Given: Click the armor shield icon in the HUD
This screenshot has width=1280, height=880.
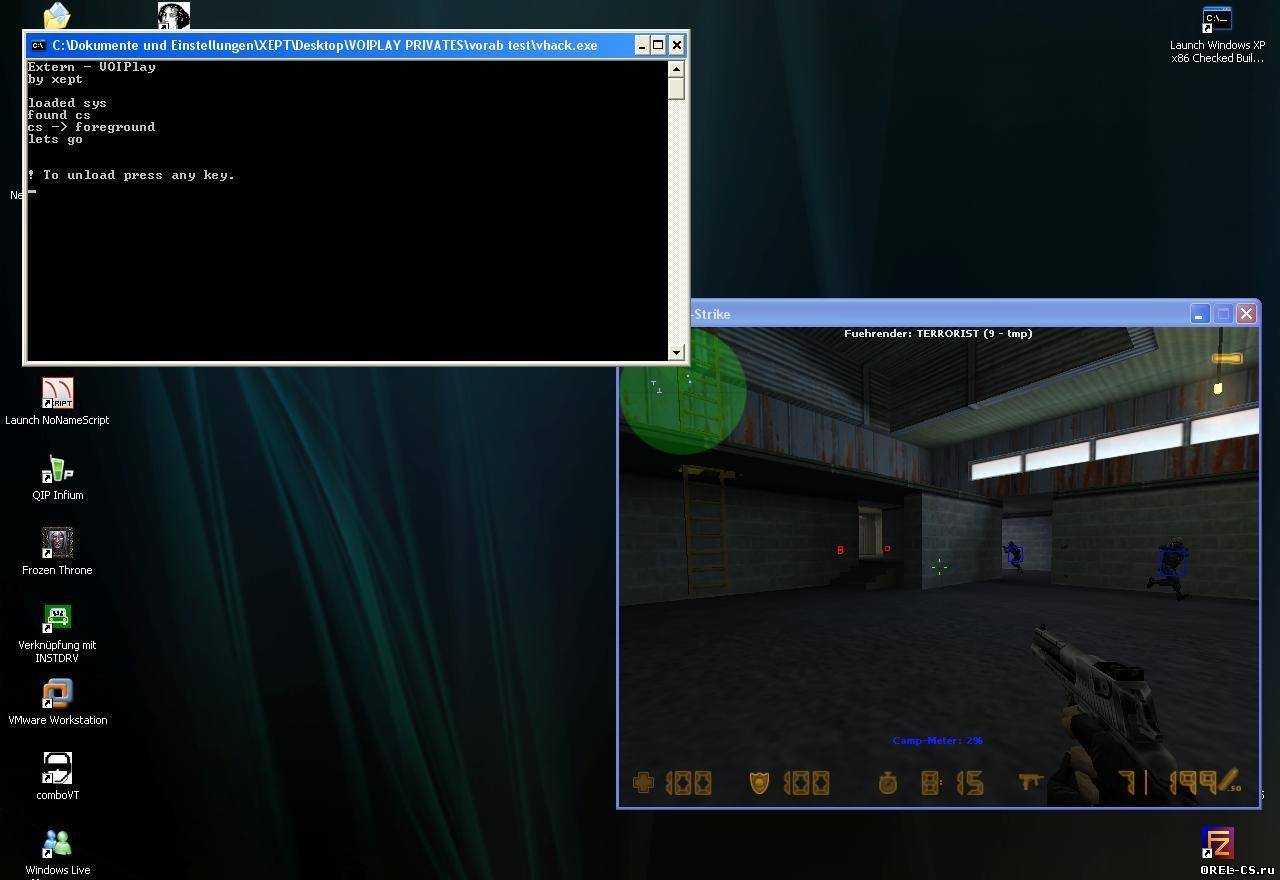Looking at the screenshot, I should coord(760,783).
